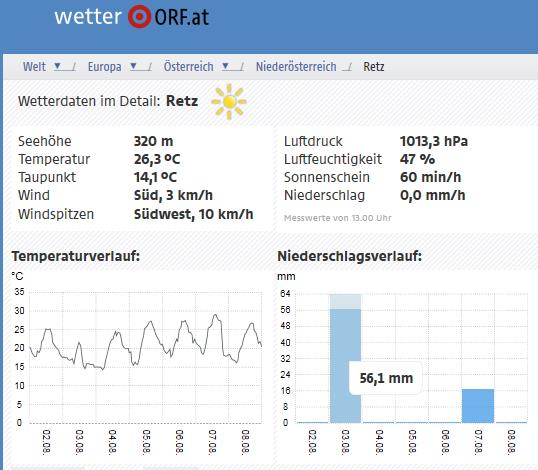Click the sunny weather icon beside Retz

[x=229, y=102]
